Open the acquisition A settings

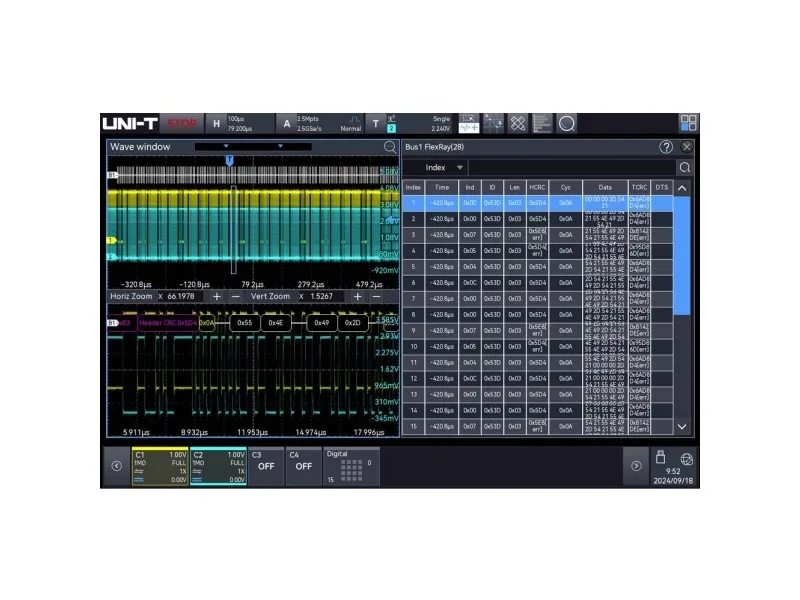click(321, 123)
